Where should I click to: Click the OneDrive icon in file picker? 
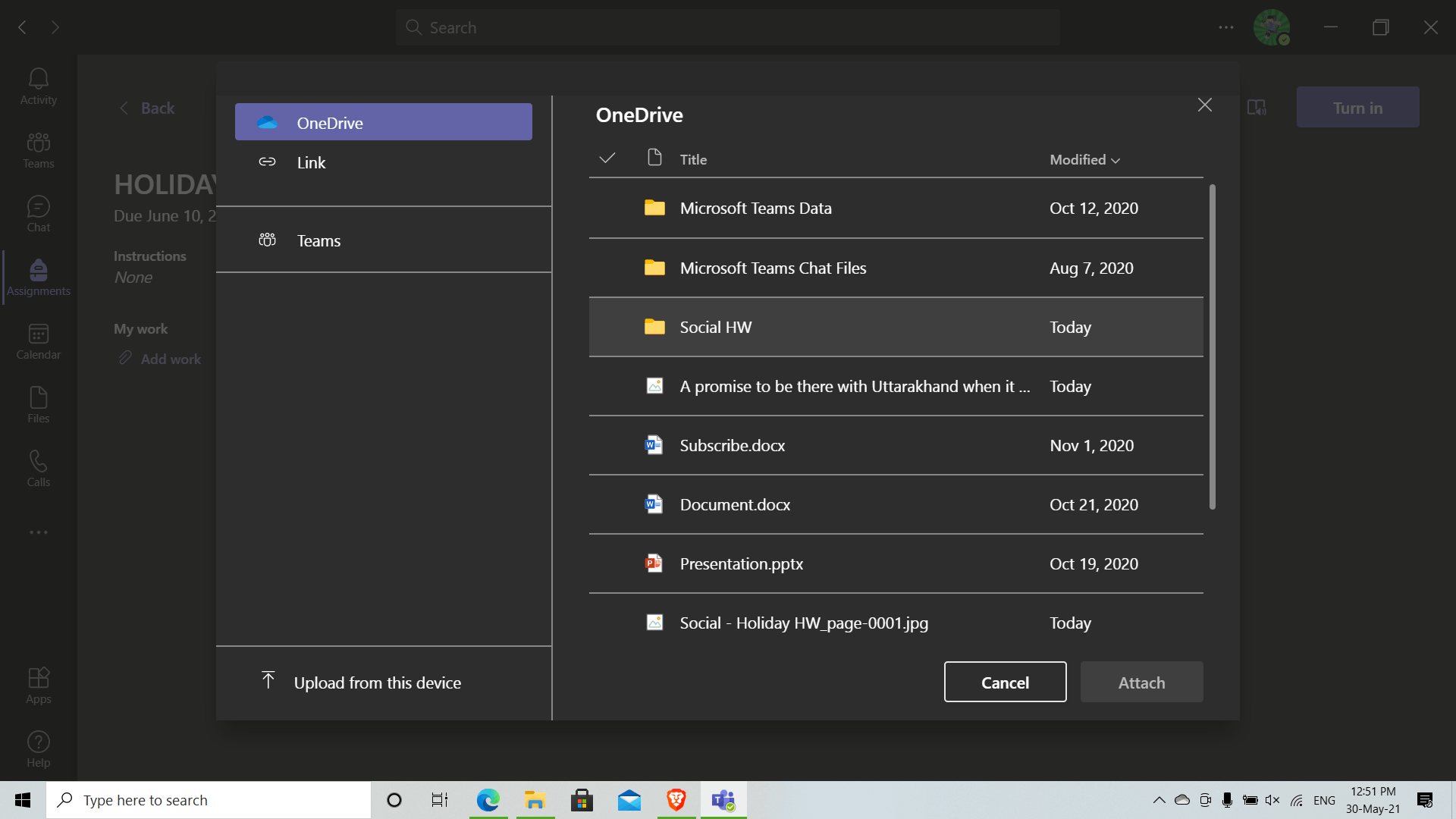click(x=267, y=122)
